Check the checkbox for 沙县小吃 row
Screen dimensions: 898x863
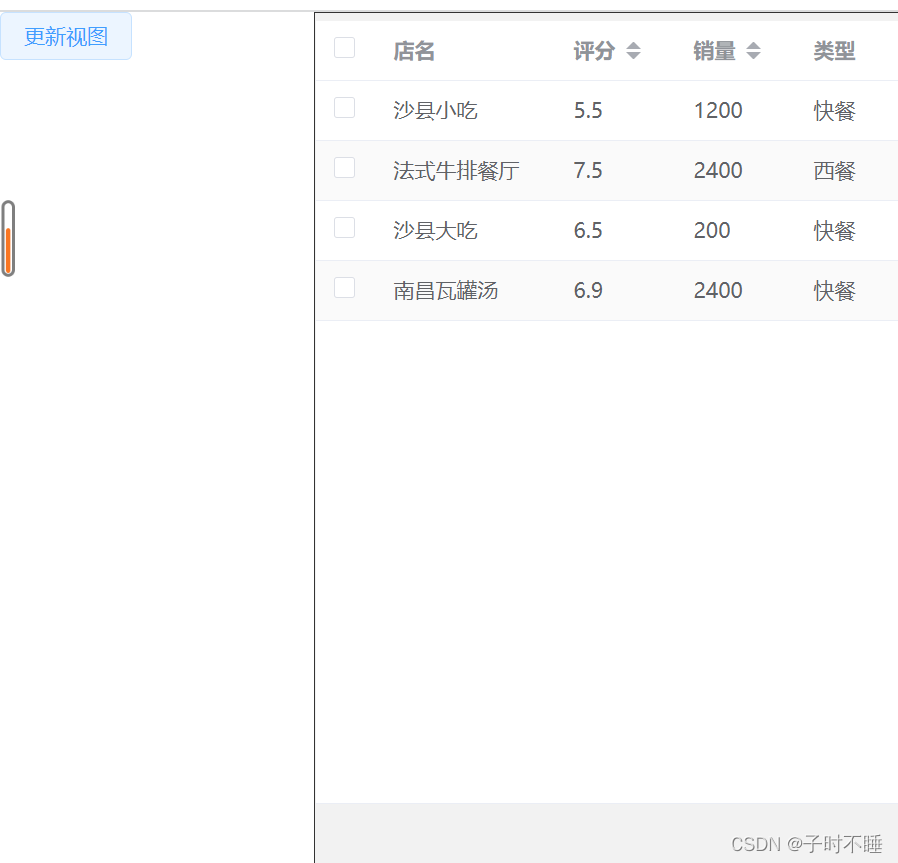344,107
